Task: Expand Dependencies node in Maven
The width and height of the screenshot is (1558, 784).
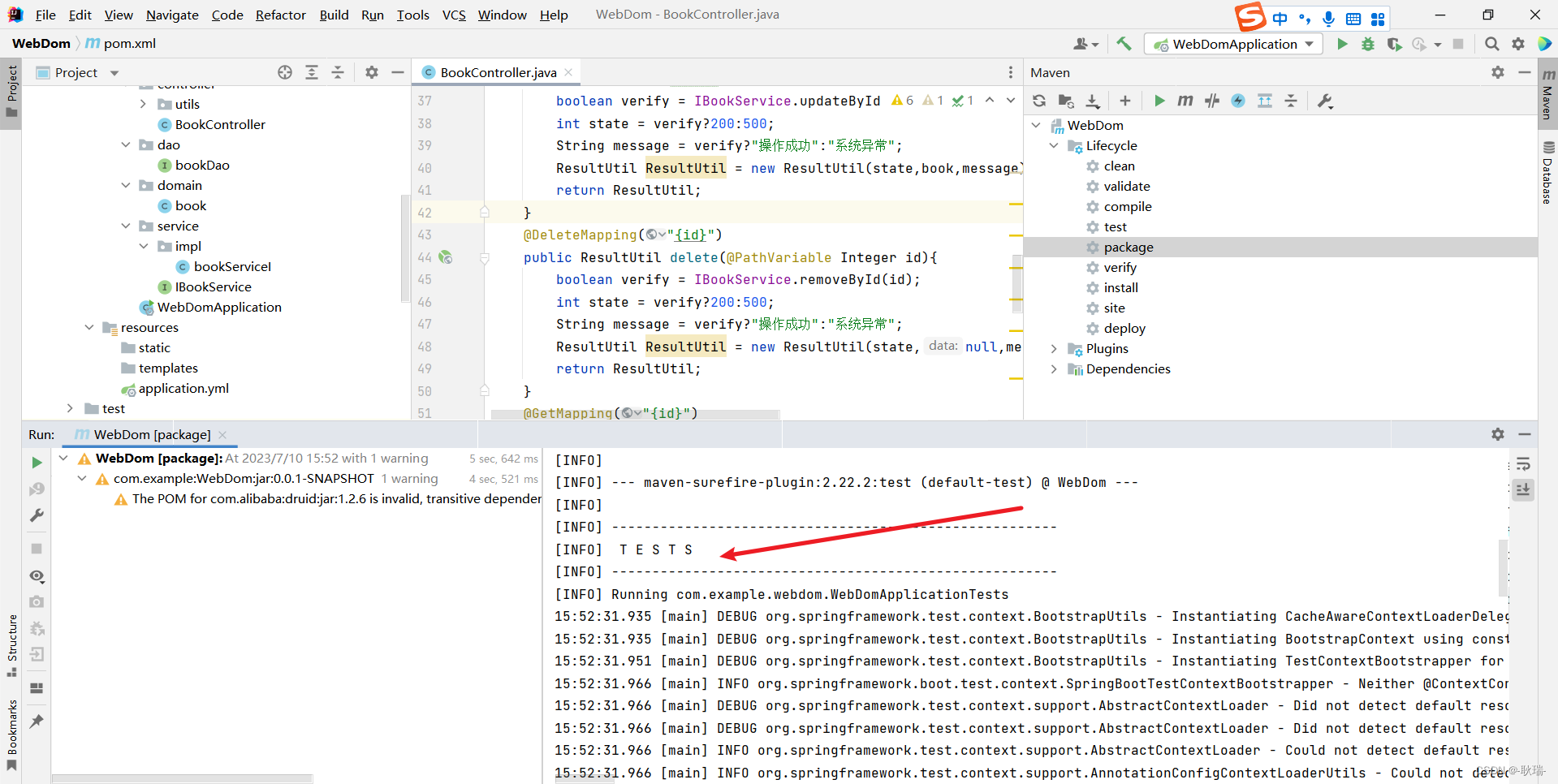Action: pyautogui.click(x=1054, y=368)
